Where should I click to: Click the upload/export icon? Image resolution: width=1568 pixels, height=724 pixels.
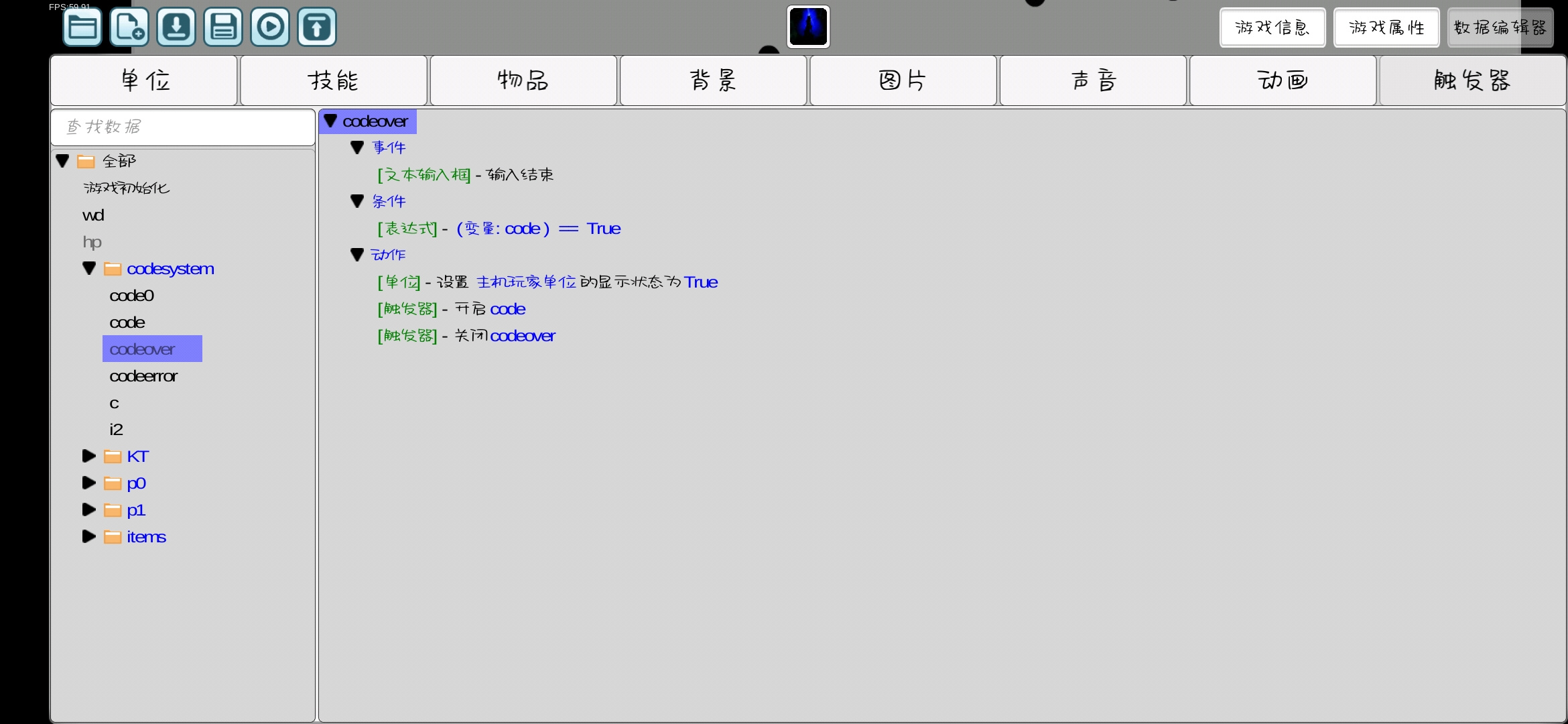(x=317, y=27)
